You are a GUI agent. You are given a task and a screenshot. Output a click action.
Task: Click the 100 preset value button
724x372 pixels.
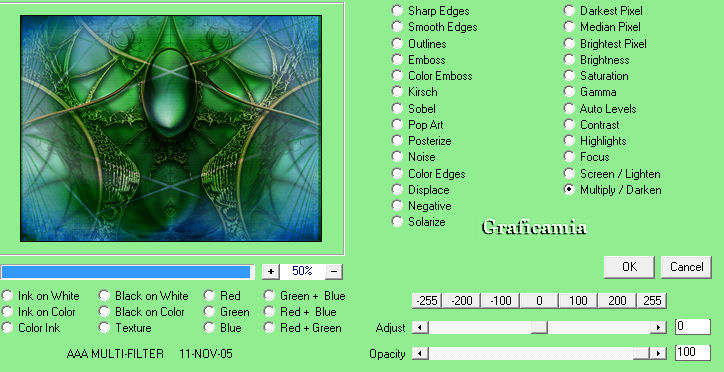tap(578, 301)
